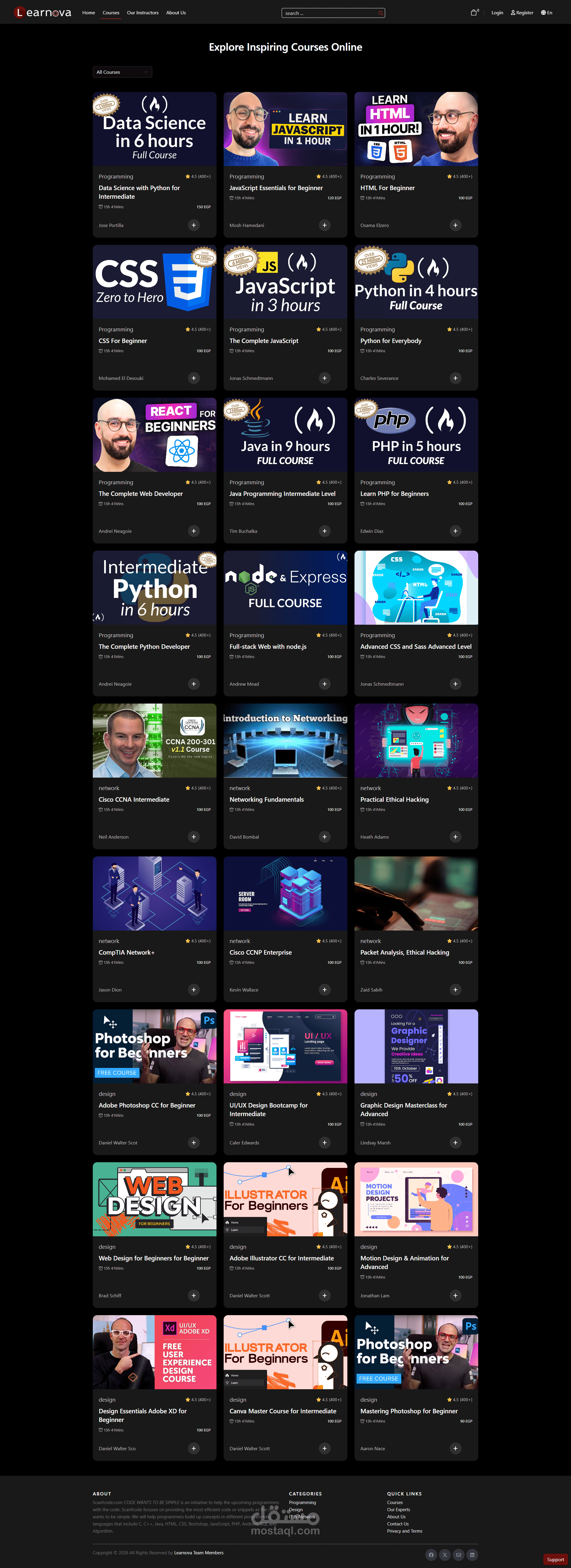Click the Login link

tap(497, 13)
